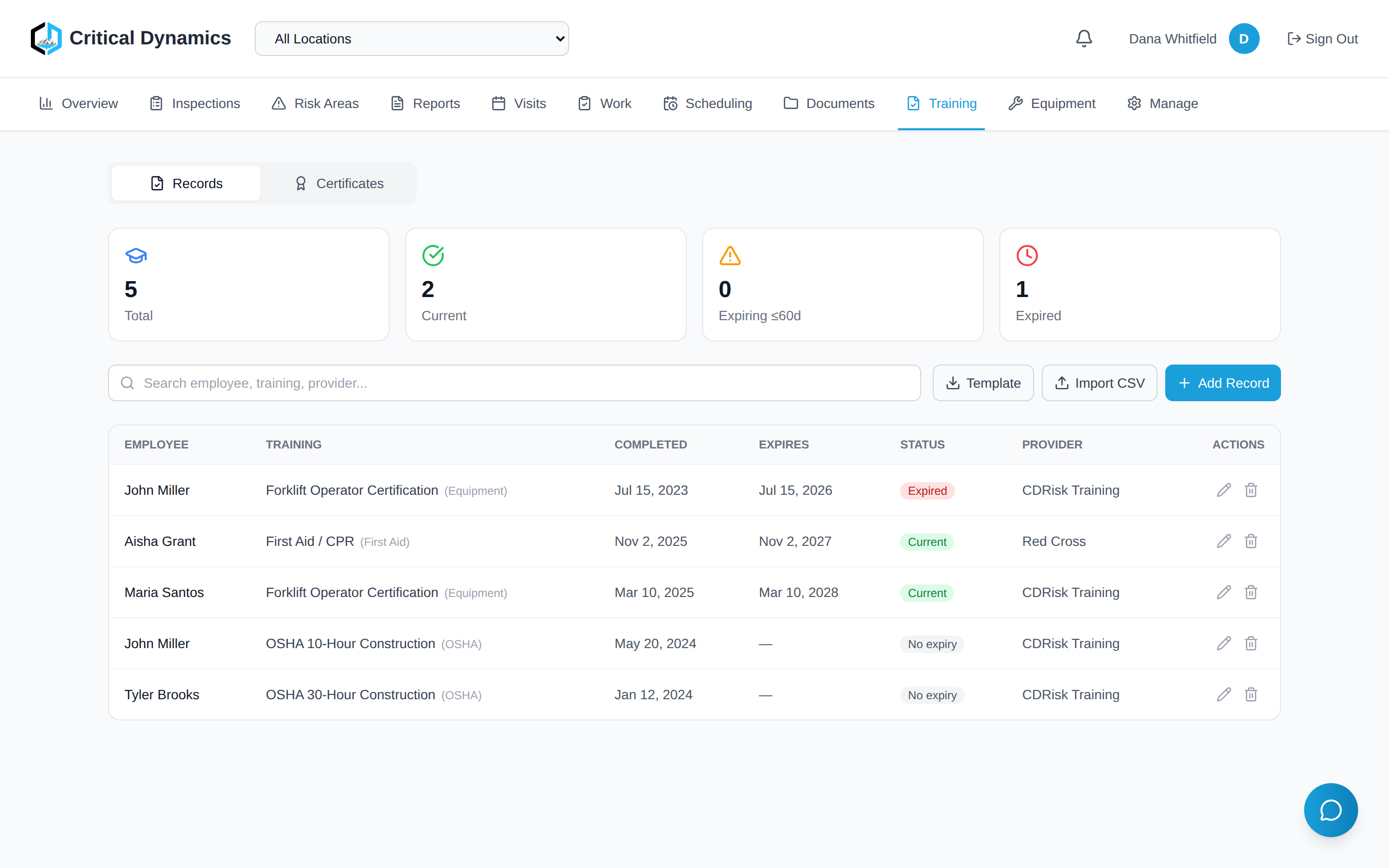Select the Records sub-tab
Screen dimensions: 1389x868
point(186,183)
